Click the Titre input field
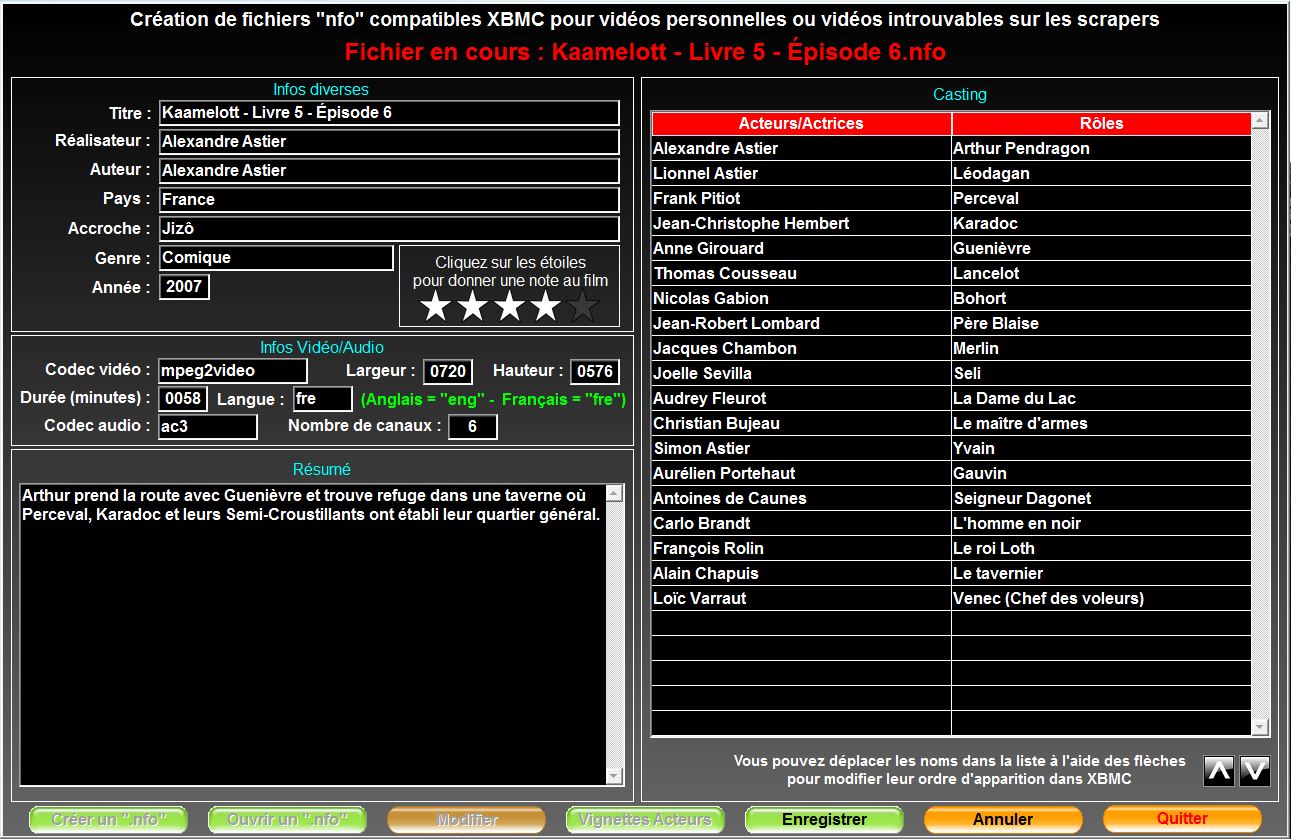Image resolution: width=1291 pixels, height=839 pixels. click(x=388, y=113)
